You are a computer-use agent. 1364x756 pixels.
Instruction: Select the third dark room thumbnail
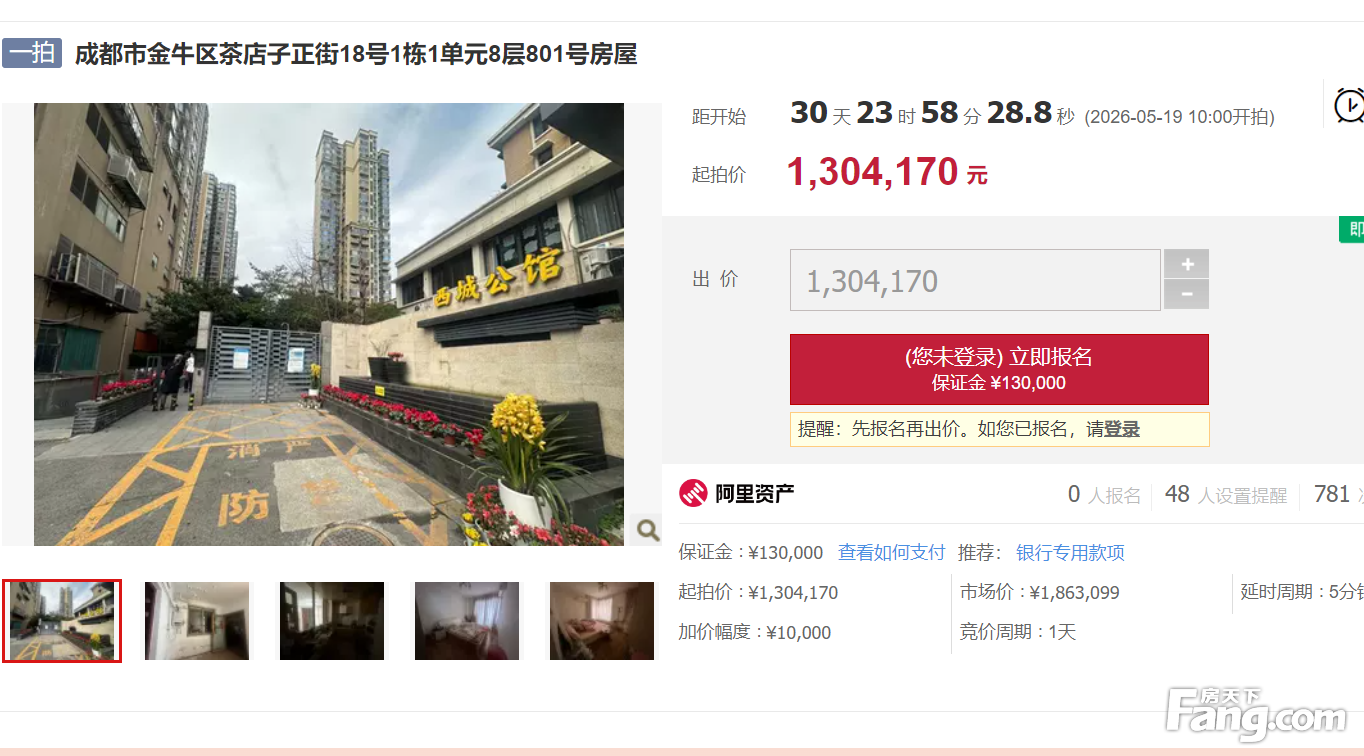332,621
